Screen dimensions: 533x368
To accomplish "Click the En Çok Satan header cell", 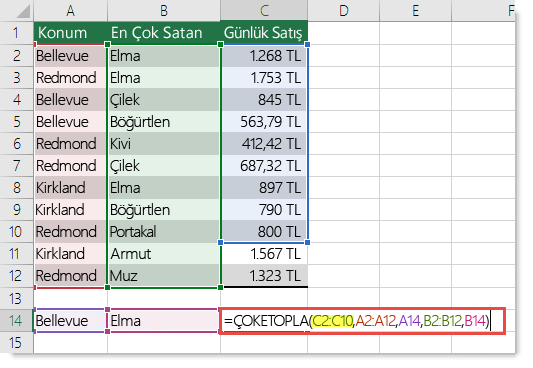I will (x=164, y=33).
